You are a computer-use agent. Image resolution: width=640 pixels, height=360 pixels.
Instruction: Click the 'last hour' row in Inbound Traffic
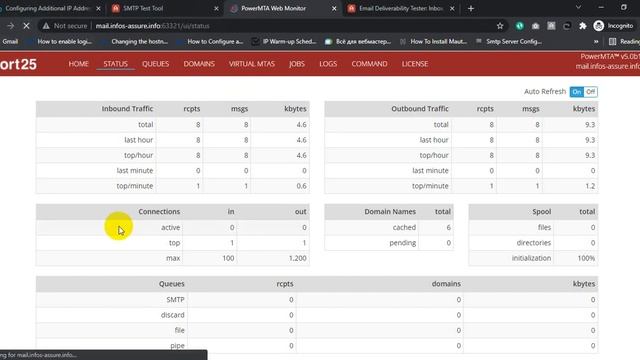click(x=173, y=140)
